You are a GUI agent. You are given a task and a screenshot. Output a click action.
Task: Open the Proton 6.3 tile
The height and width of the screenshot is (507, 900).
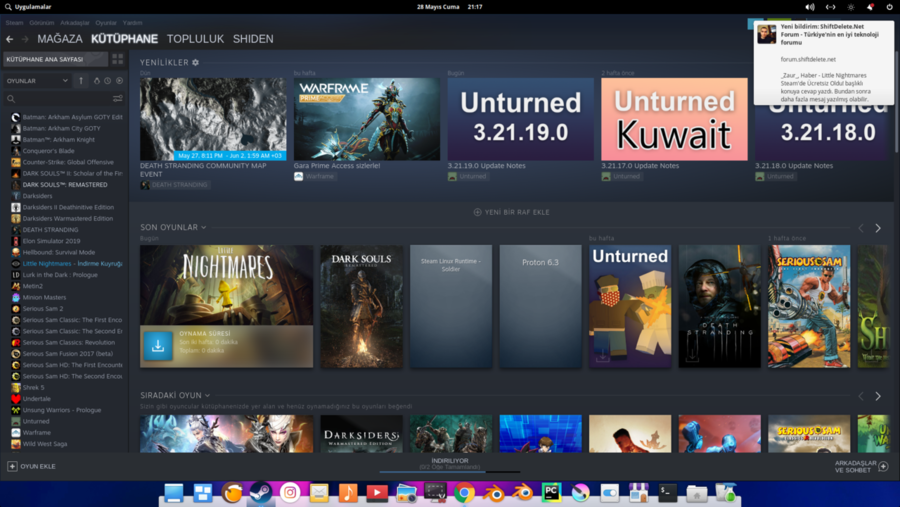coord(540,306)
